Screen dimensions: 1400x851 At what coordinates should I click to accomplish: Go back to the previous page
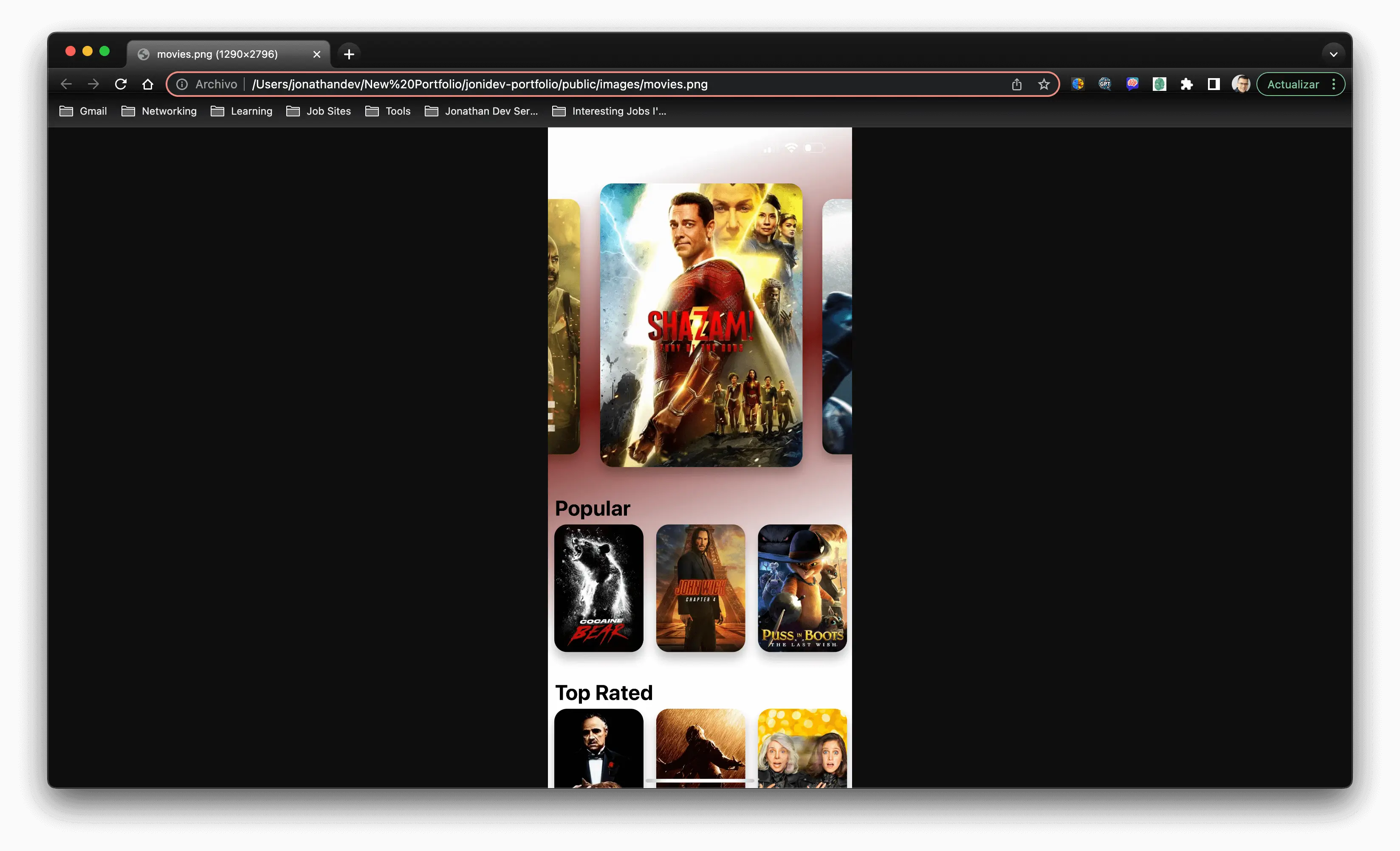66,84
